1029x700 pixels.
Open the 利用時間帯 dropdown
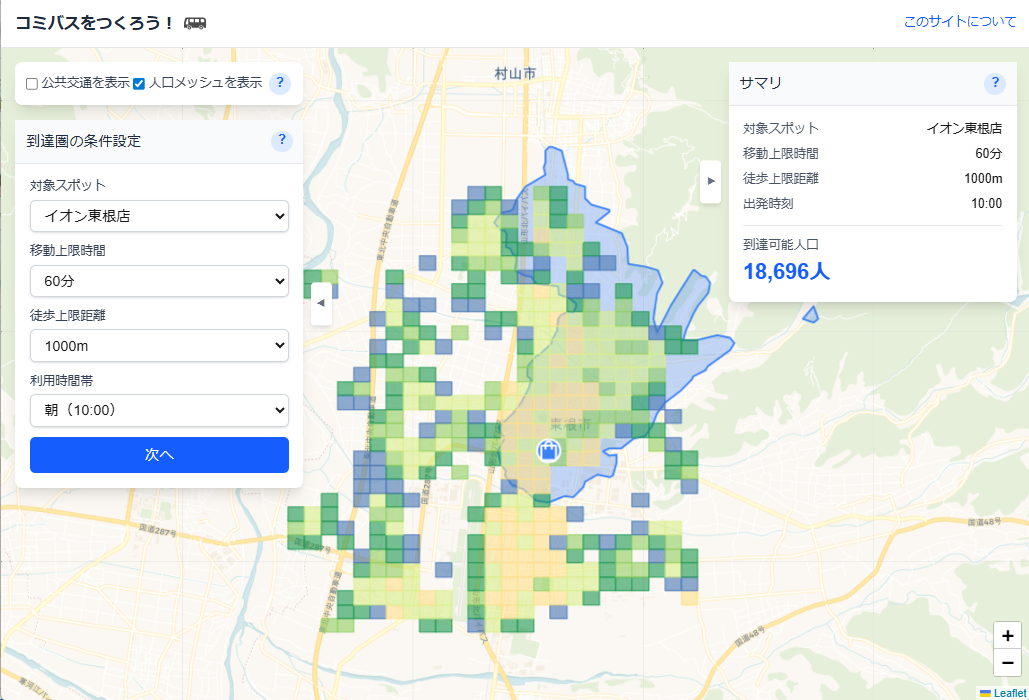(x=160, y=410)
